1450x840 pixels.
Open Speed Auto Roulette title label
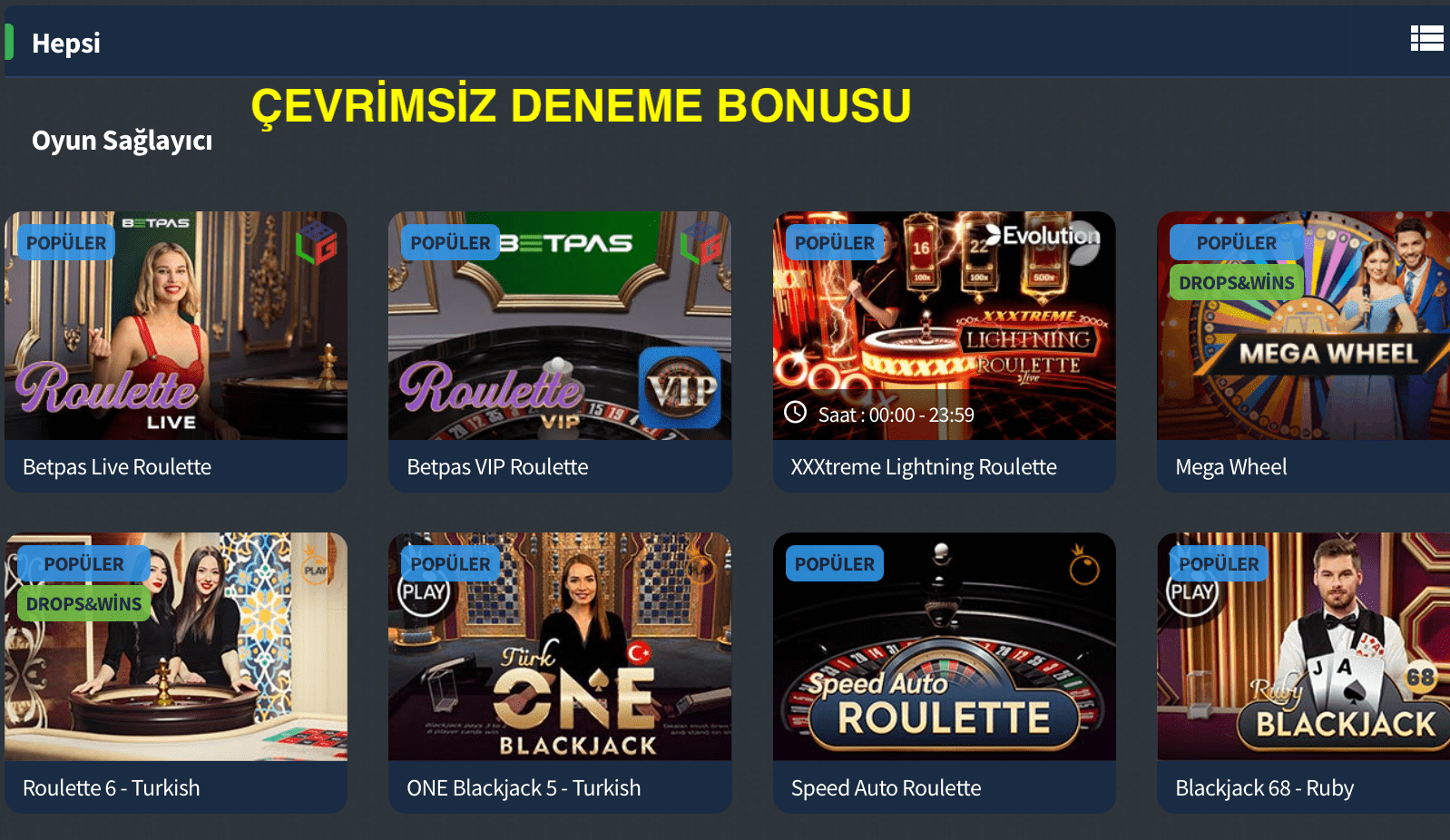887,788
